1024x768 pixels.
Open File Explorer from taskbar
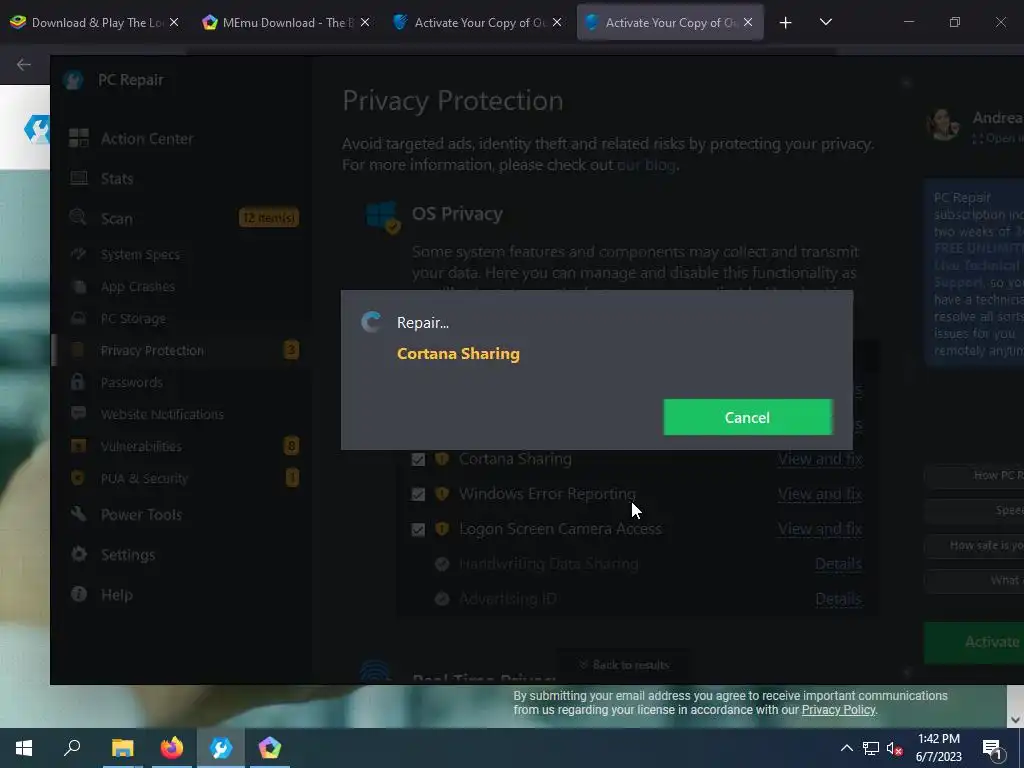pos(122,748)
